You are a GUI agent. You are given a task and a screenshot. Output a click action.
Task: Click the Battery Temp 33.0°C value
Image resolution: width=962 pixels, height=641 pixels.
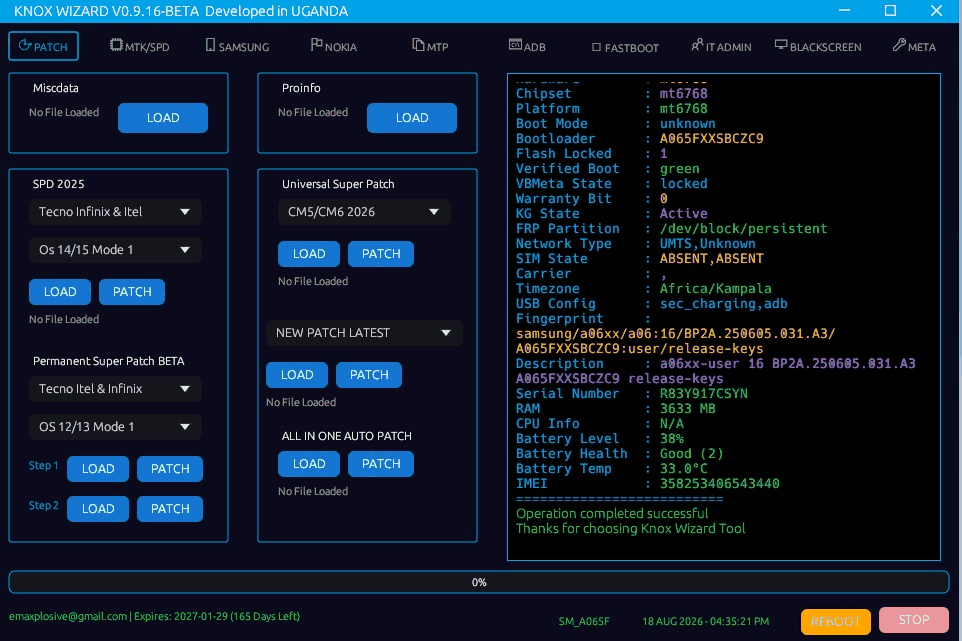(683, 469)
